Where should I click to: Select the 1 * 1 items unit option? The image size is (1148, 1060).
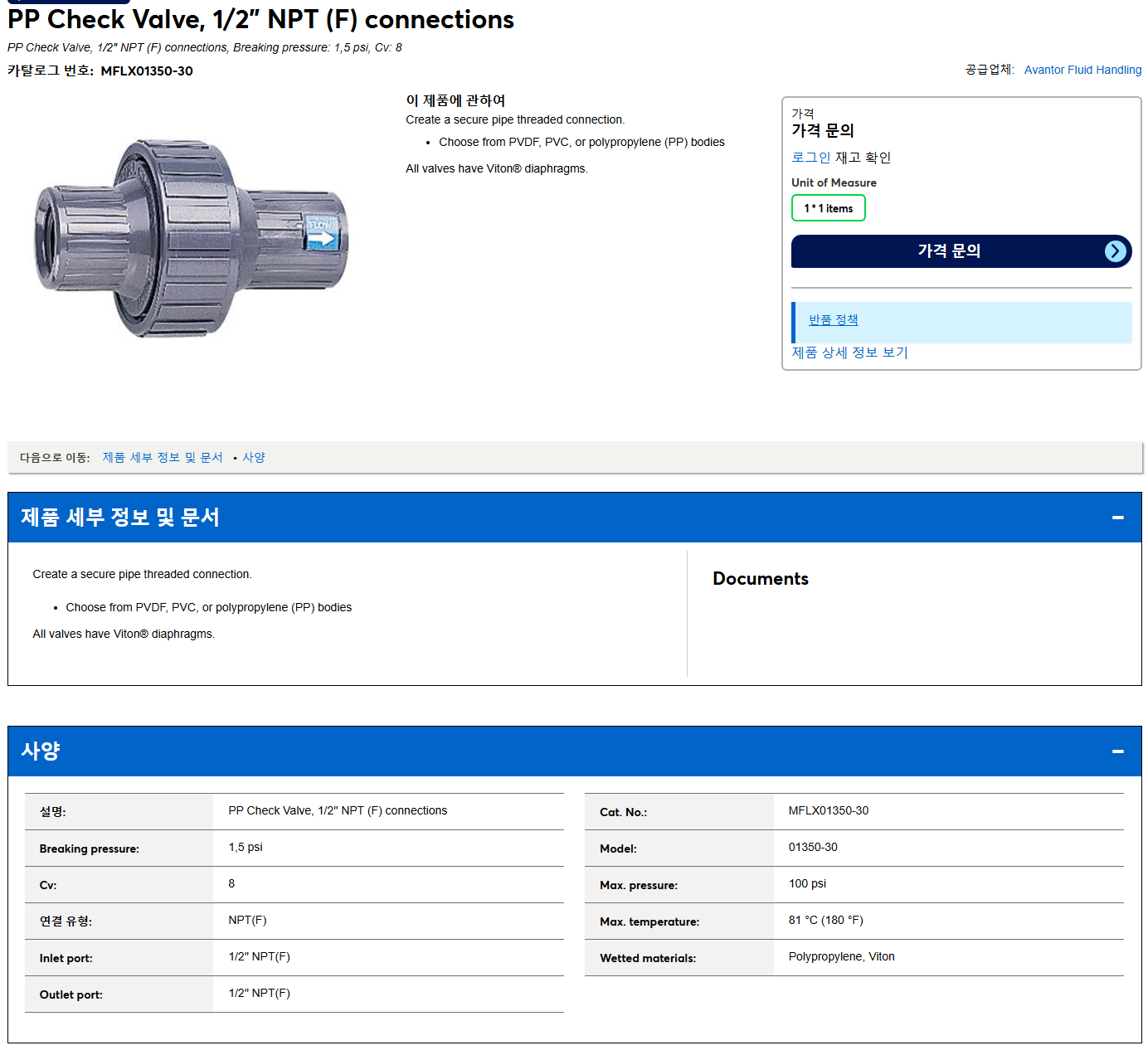coord(828,208)
